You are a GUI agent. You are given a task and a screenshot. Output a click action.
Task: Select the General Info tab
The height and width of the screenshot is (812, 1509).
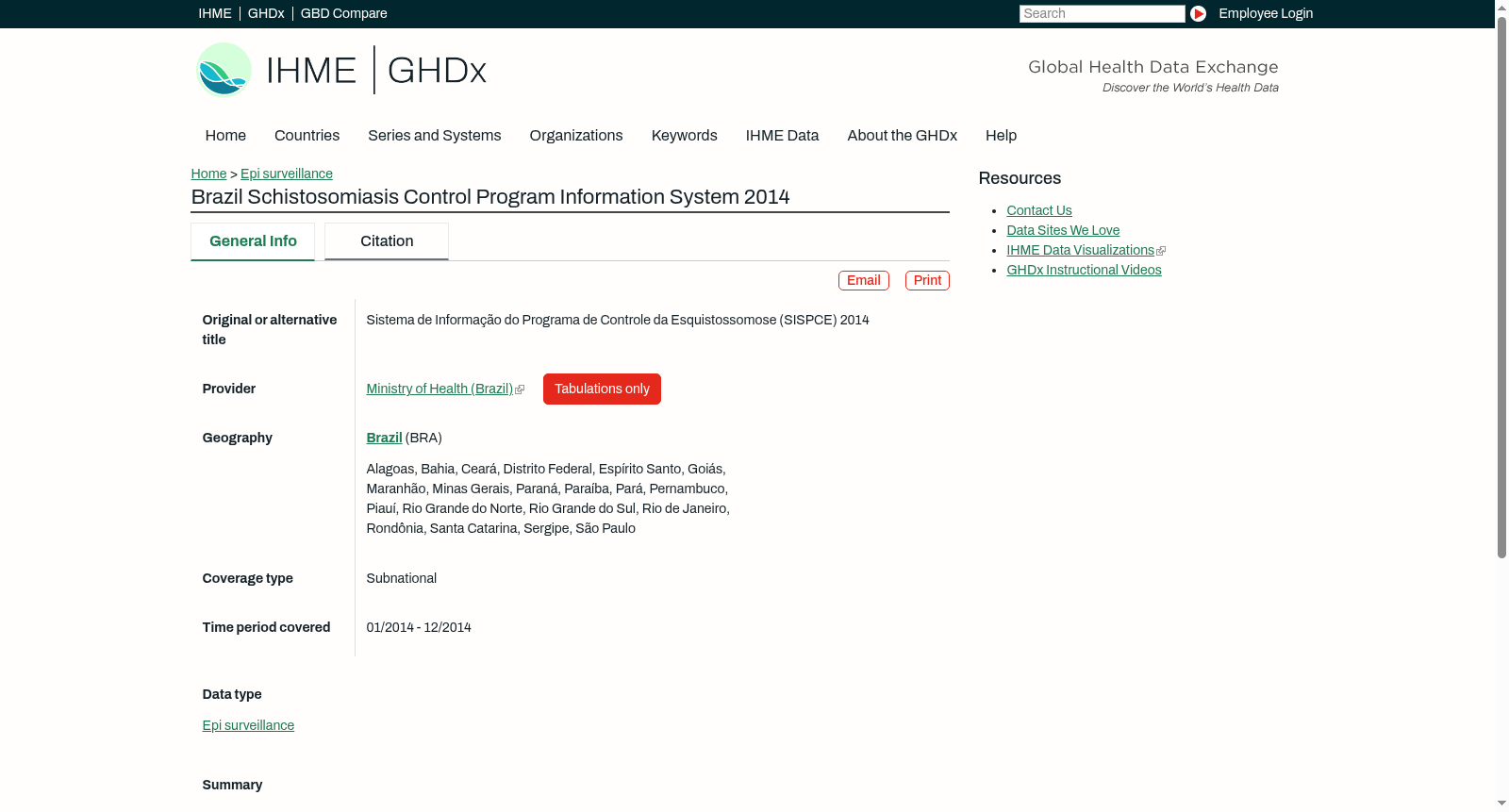coord(253,241)
